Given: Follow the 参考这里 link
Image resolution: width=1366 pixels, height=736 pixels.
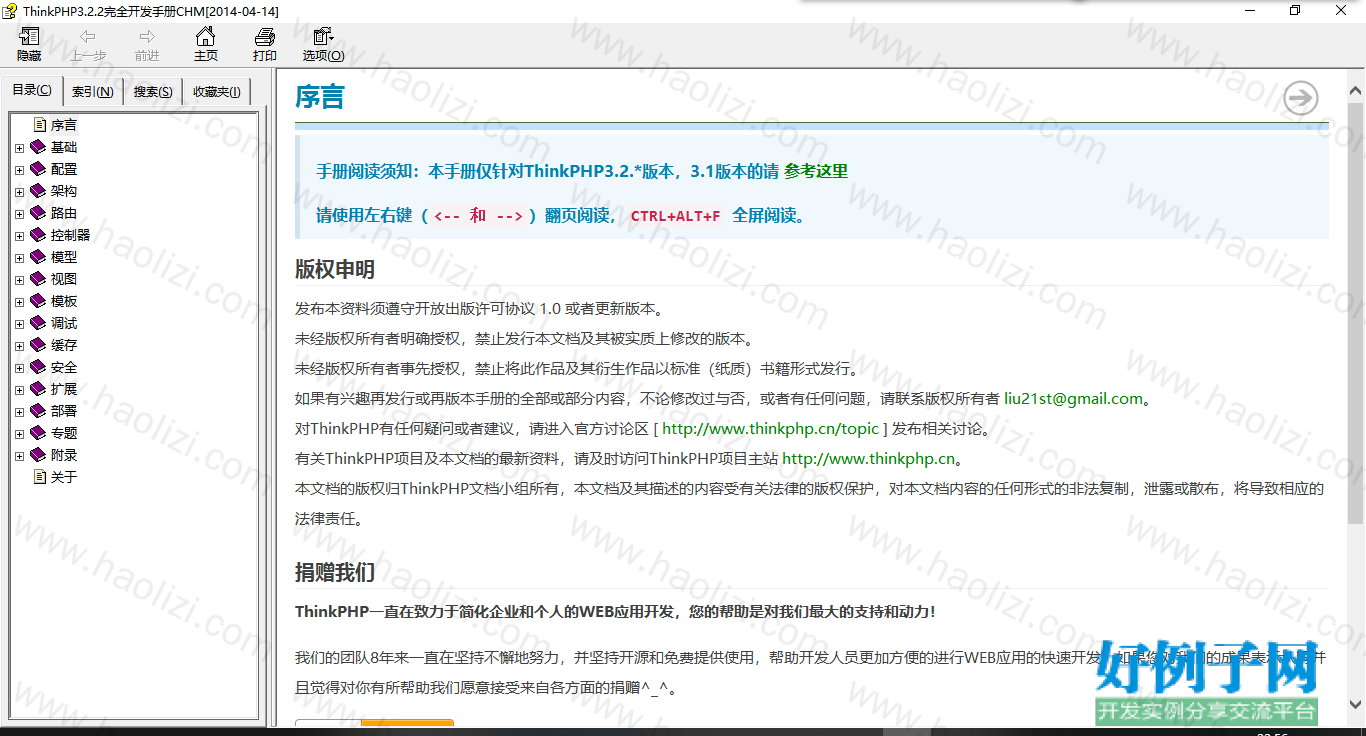Looking at the screenshot, I should click(x=816, y=171).
